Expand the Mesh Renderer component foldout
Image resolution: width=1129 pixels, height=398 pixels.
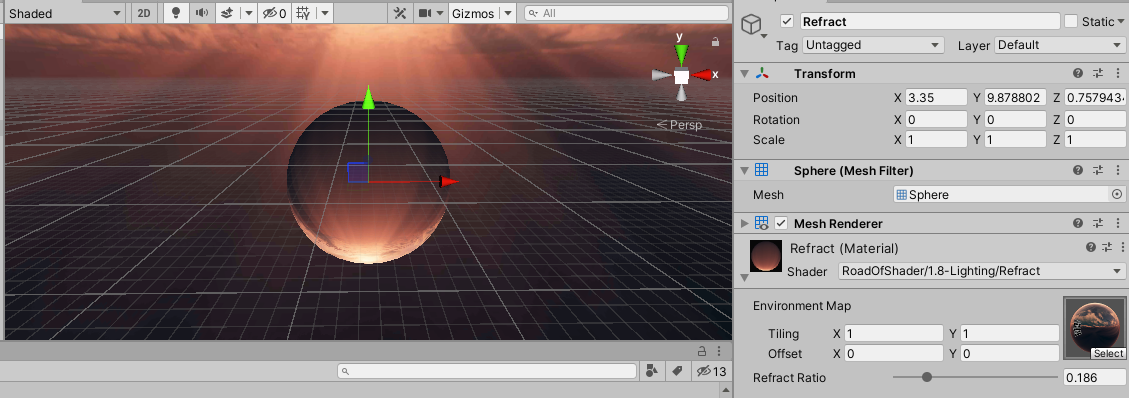745,223
